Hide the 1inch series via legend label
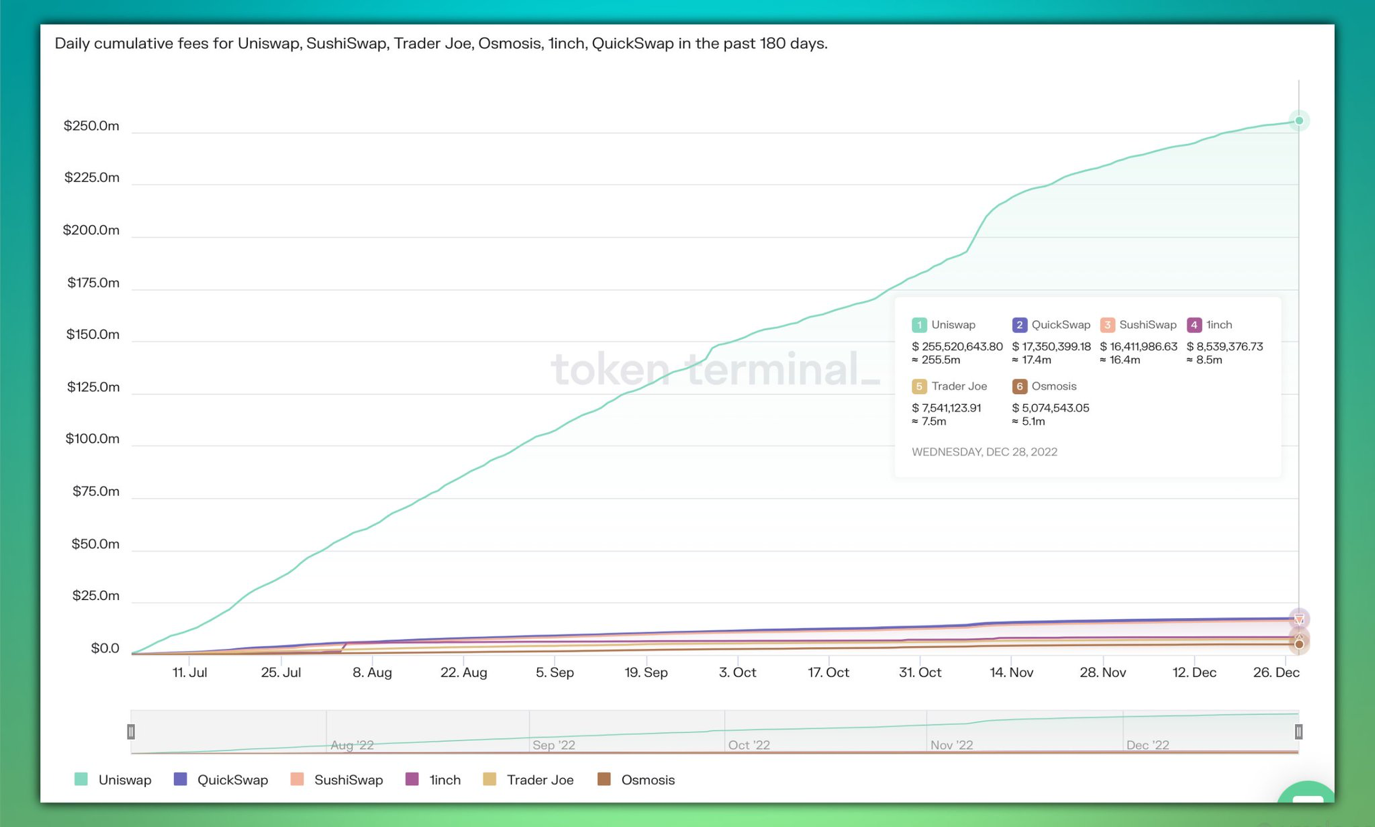The width and height of the screenshot is (1375, 827). tap(445, 780)
